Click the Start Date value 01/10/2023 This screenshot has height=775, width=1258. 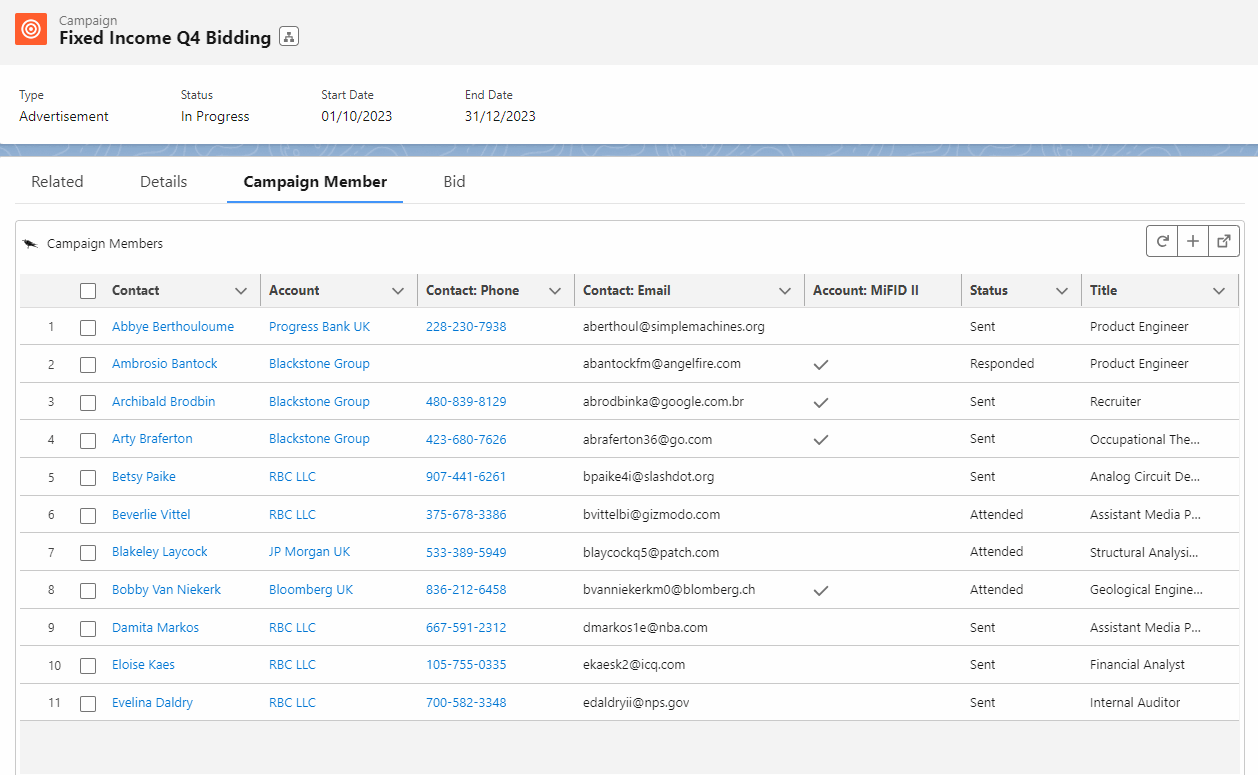pyautogui.click(x=357, y=116)
